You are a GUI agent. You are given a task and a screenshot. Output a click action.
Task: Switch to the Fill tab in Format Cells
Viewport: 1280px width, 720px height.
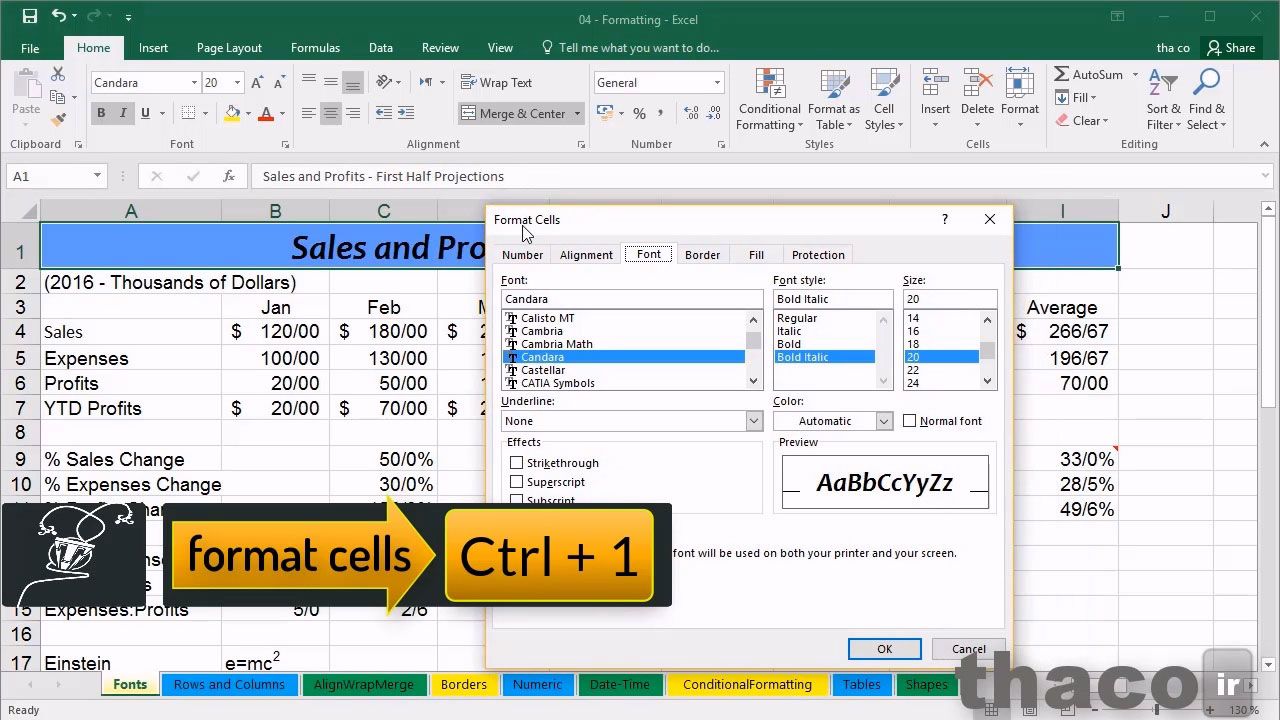pyautogui.click(x=756, y=255)
